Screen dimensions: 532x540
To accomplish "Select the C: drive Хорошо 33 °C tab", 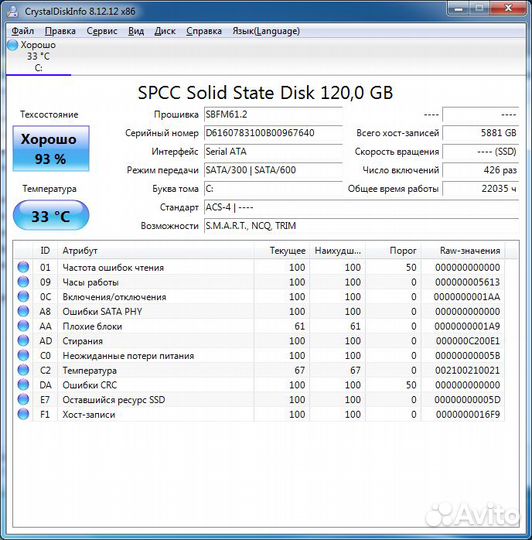I will (38, 56).
